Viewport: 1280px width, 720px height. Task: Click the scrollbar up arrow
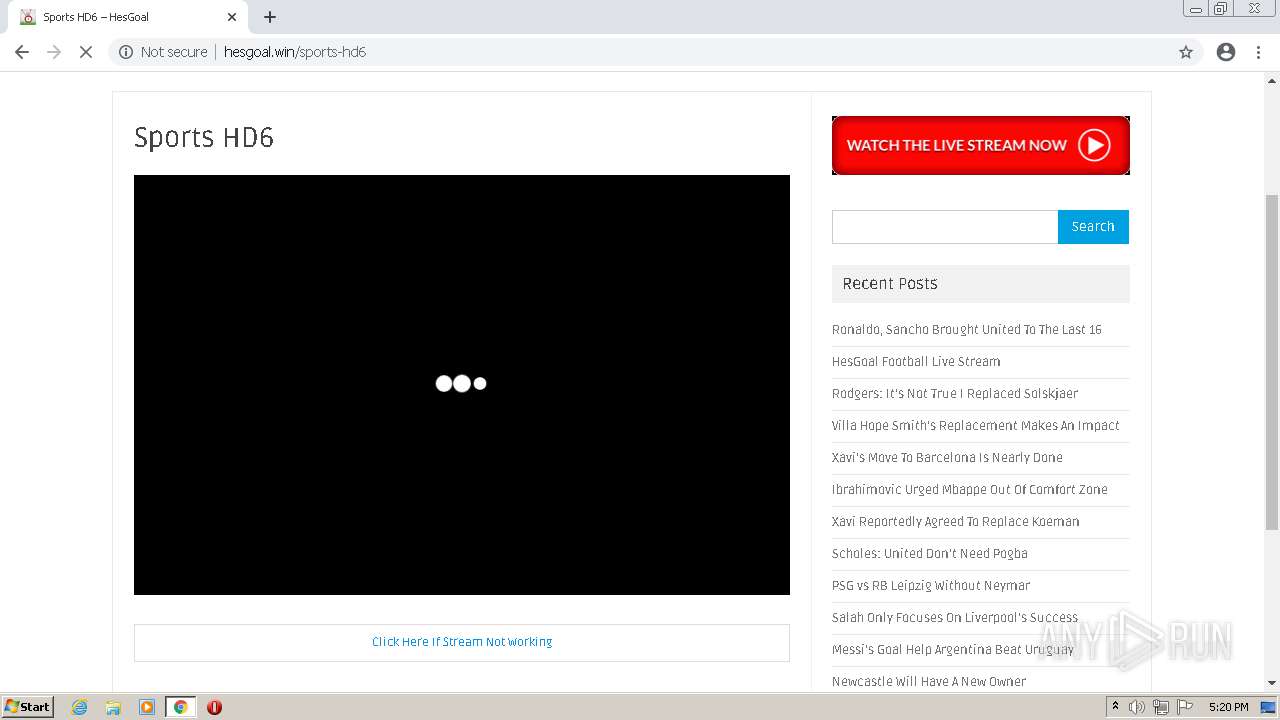coord(1272,80)
